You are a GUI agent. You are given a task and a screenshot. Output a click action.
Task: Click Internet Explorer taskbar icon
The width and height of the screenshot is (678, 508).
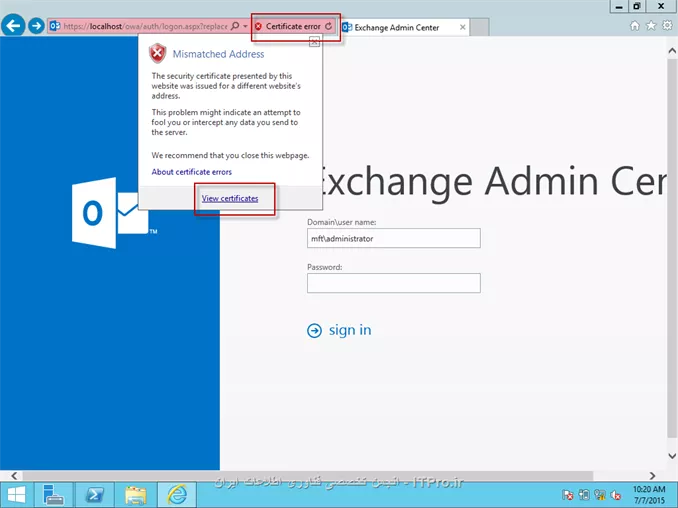point(177,495)
